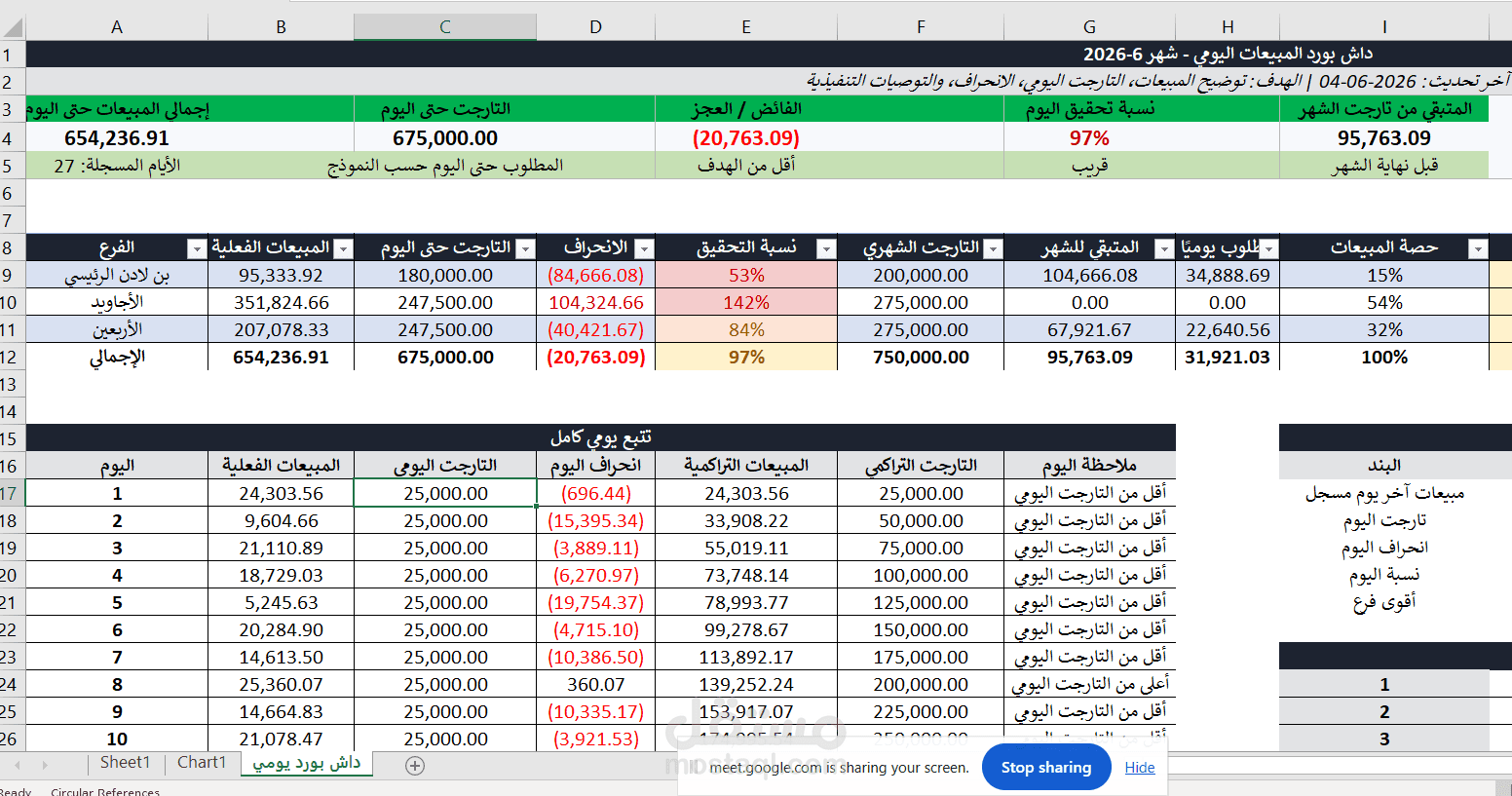Click the 142% achievement cell
1512x796 pixels.
click(746, 303)
